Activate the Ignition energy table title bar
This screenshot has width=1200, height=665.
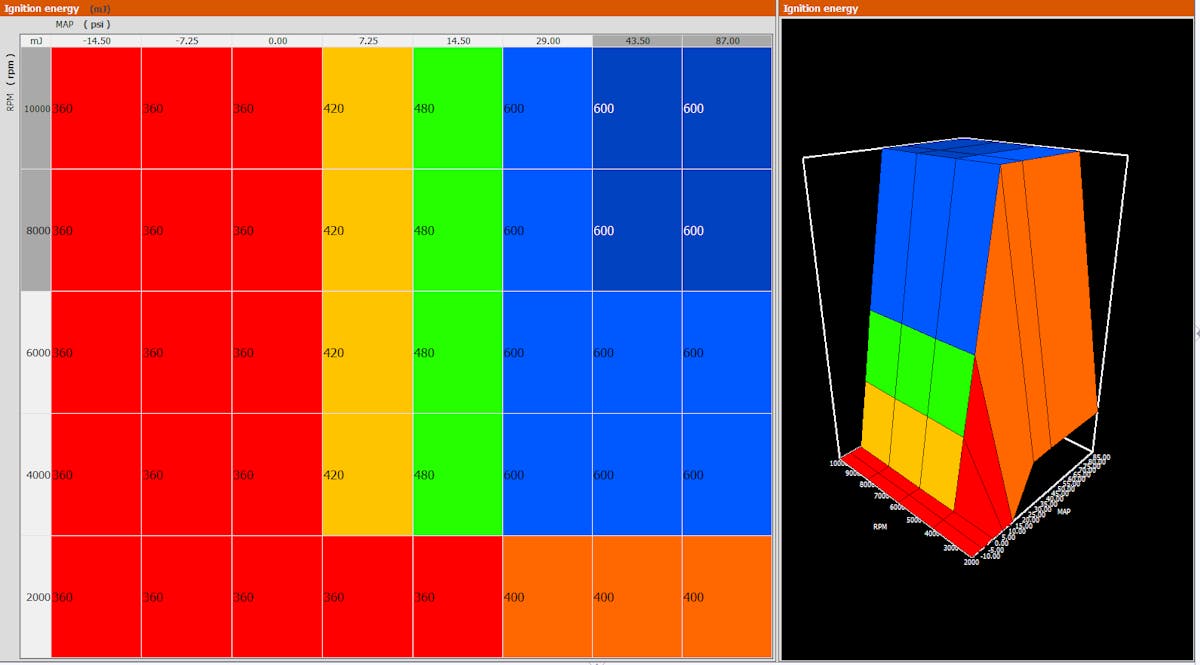(388, 8)
